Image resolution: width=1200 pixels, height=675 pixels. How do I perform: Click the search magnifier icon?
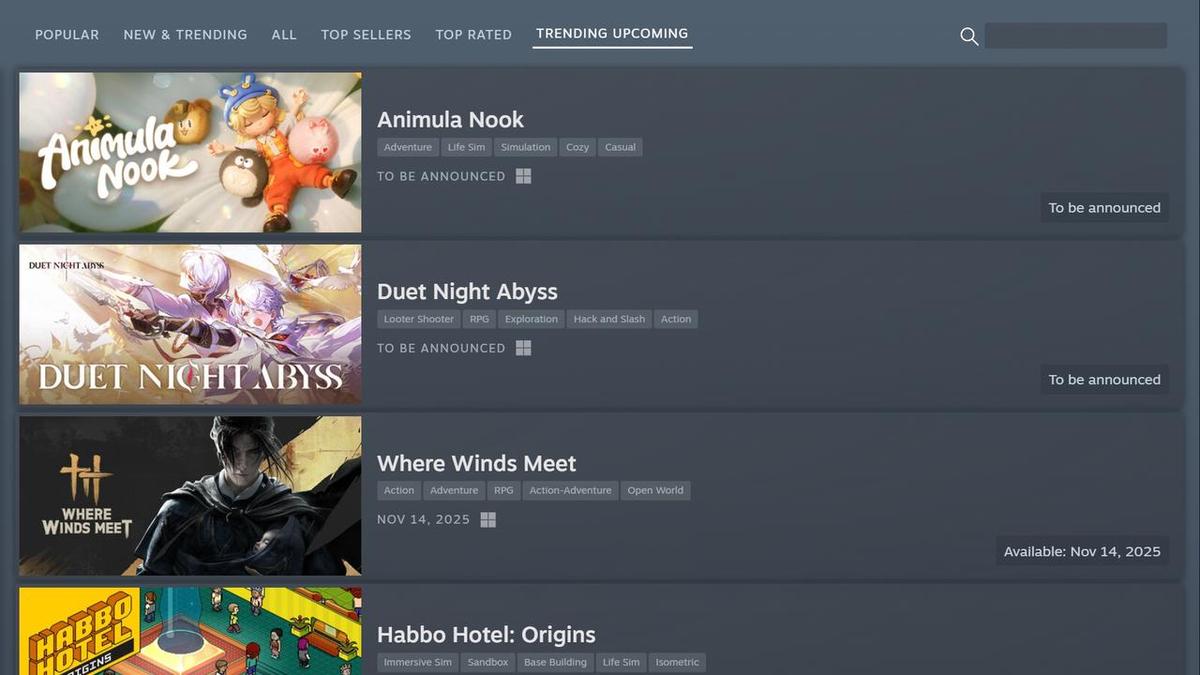[968, 36]
